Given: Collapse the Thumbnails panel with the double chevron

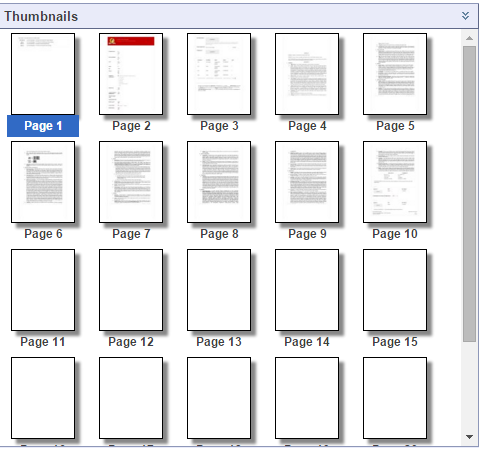Looking at the screenshot, I should coord(465,16).
